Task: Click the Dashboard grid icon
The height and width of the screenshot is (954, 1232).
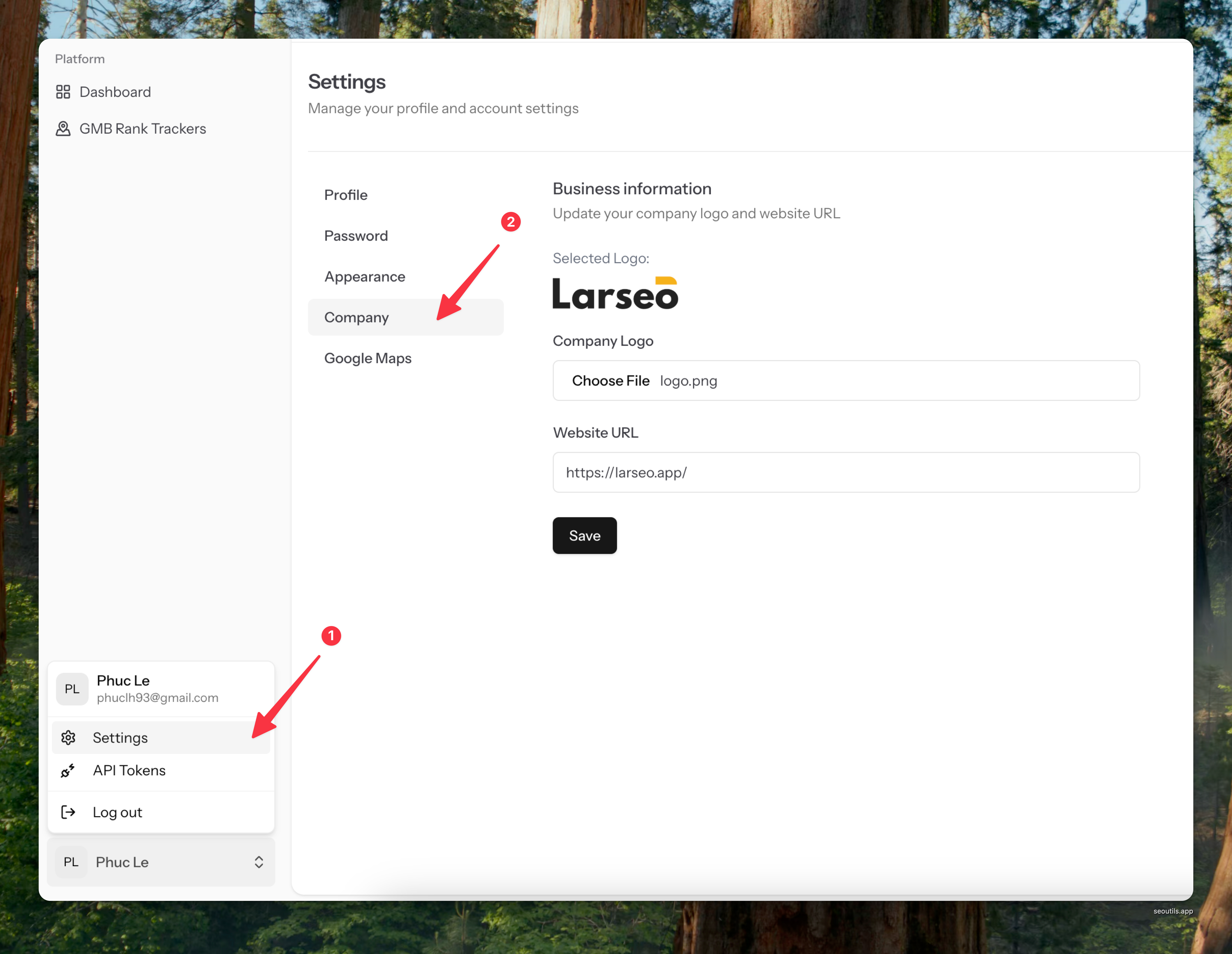Action: click(x=63, y=92)
